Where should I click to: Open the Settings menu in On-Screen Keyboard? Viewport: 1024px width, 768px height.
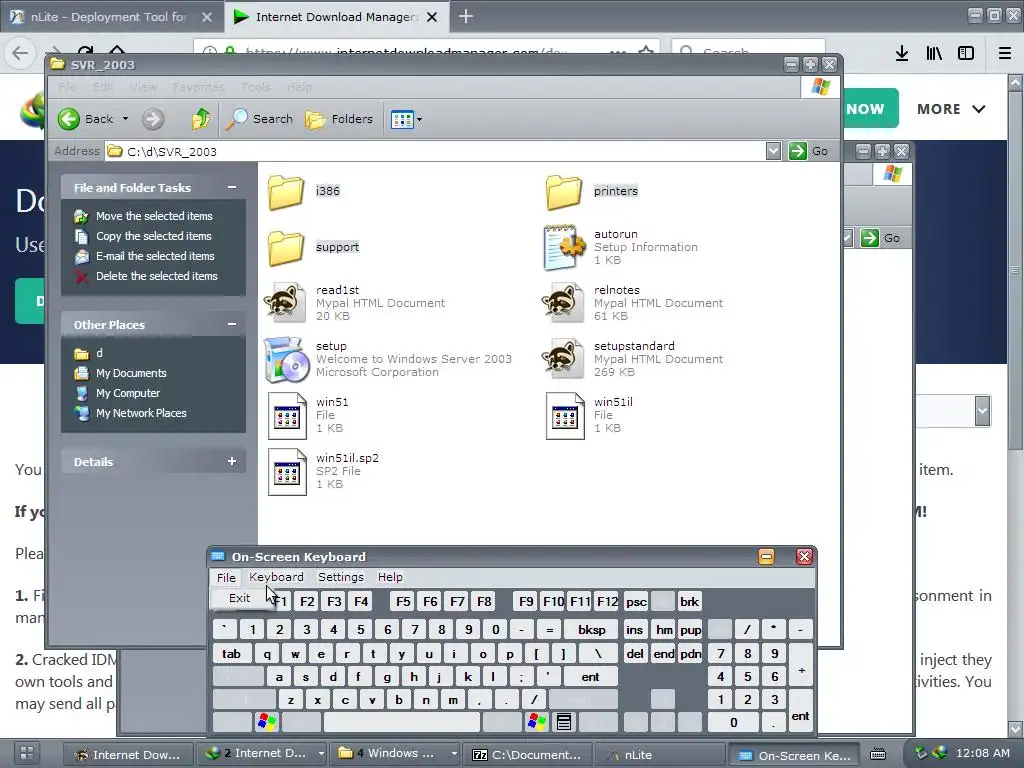(341, 577)
